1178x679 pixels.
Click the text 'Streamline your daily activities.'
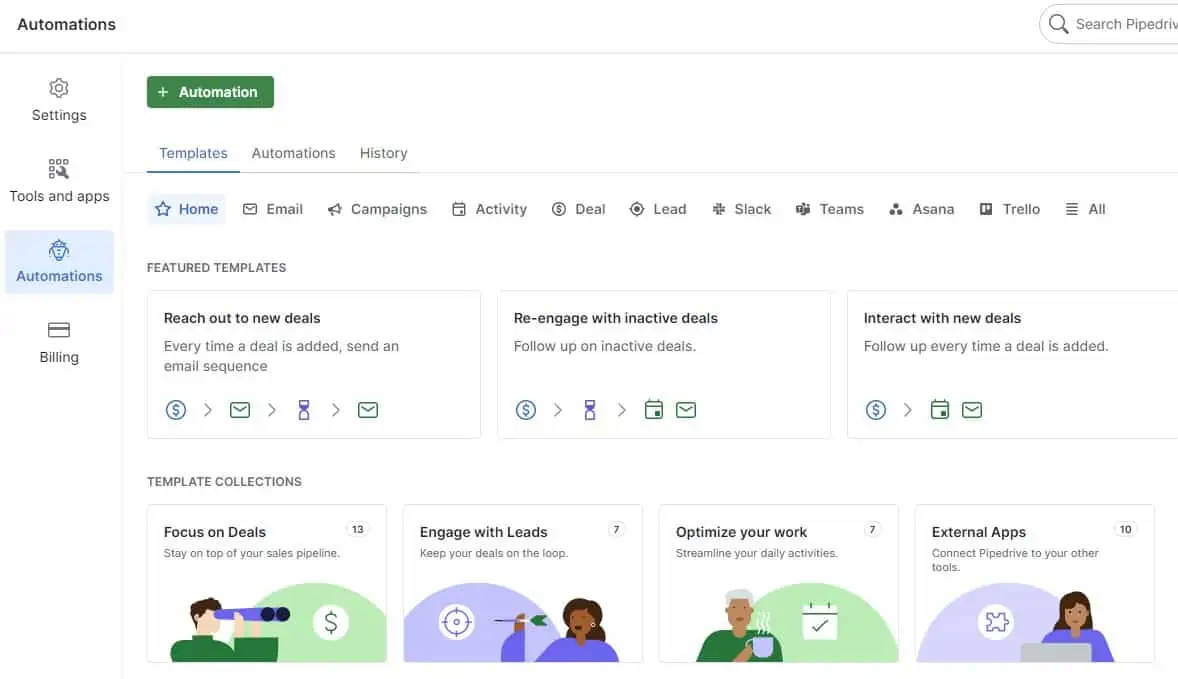tap(757, 554)
